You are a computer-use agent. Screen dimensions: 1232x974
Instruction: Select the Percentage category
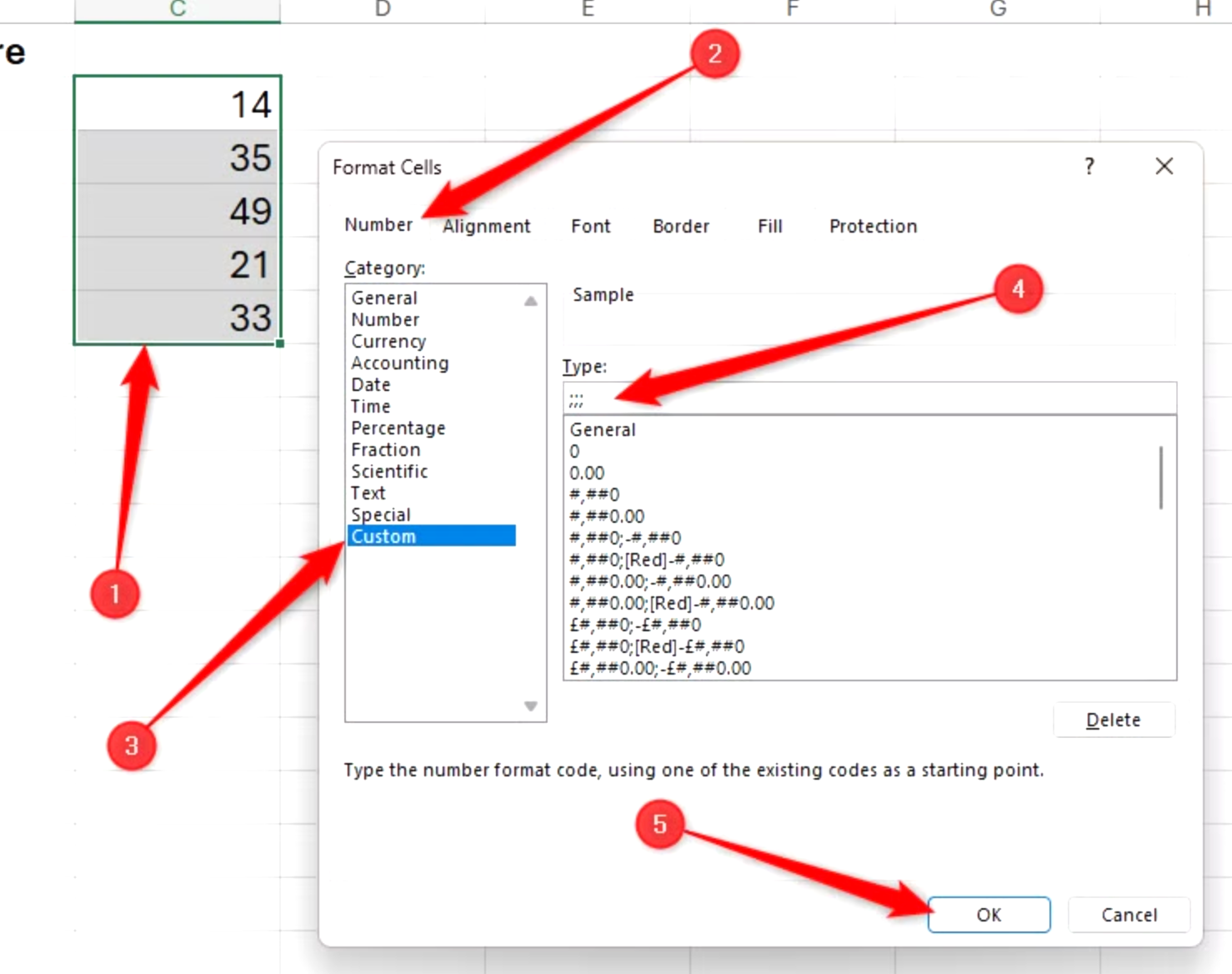(x=398, y=428)
